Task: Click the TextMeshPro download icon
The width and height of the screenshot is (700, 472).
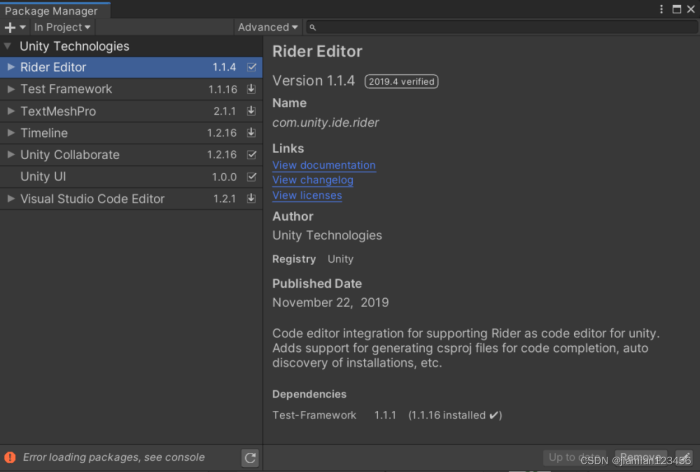Action: [251, 111]
